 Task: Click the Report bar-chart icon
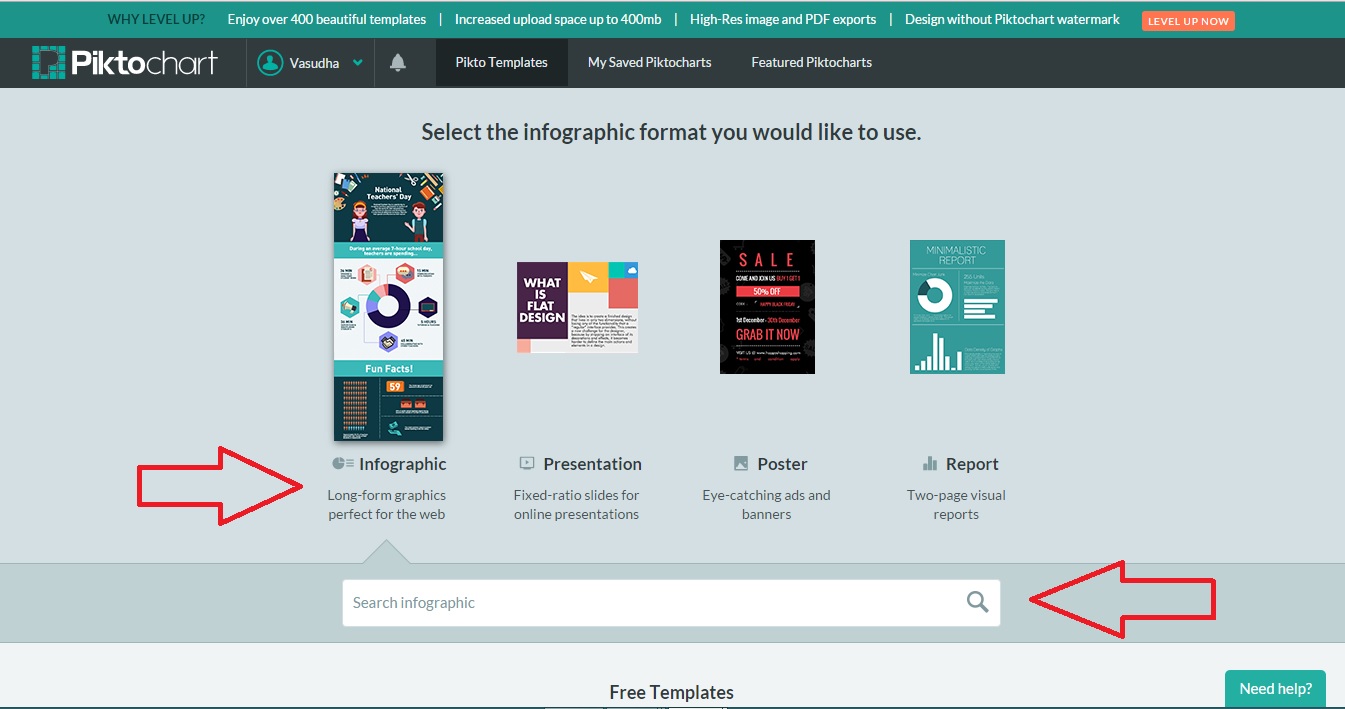coord(930,463)
